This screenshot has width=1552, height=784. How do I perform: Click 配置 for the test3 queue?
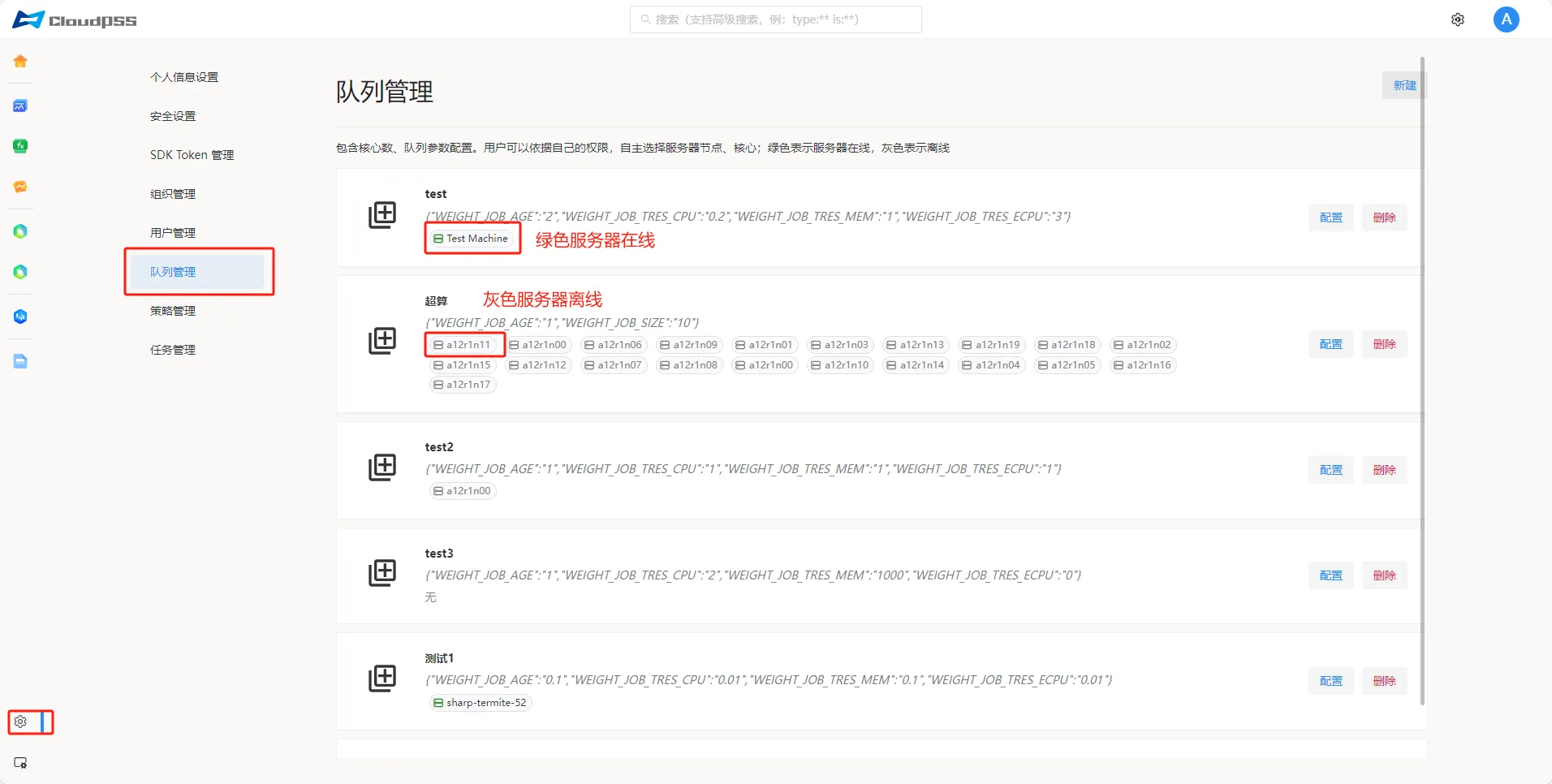(x=1331, y=575)
